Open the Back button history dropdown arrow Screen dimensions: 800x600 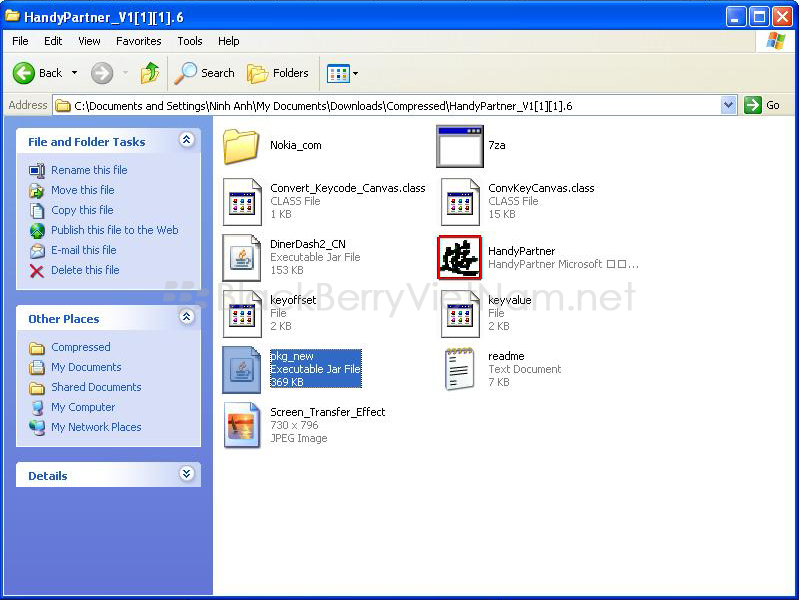click(74, 73)
